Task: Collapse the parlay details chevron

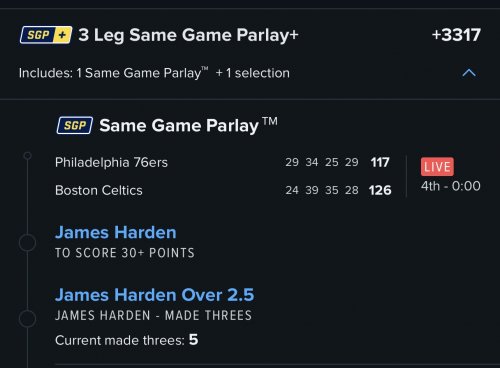Action: click(469, 73)
